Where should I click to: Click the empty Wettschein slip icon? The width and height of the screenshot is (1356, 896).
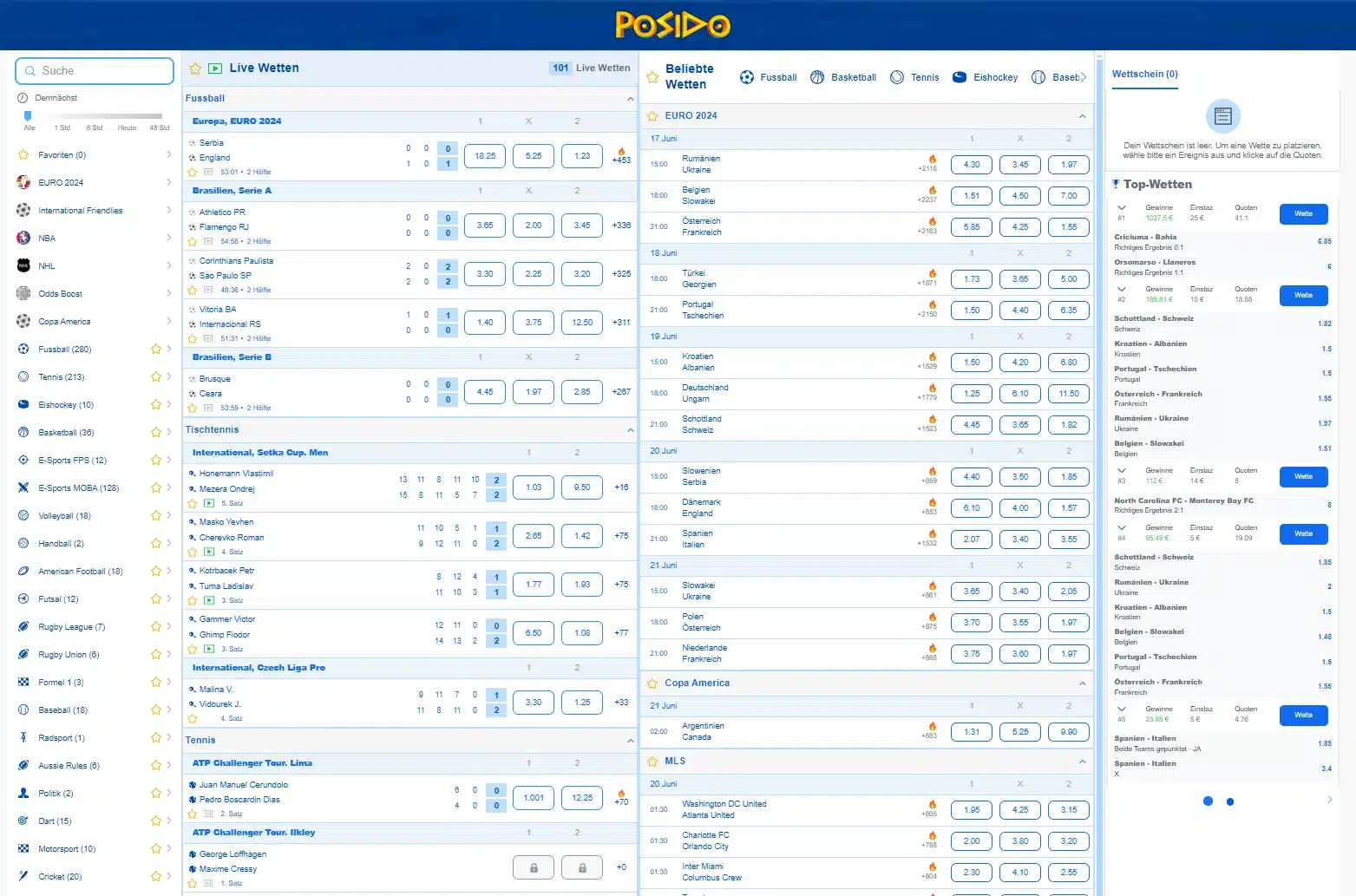click(1223, 115)
